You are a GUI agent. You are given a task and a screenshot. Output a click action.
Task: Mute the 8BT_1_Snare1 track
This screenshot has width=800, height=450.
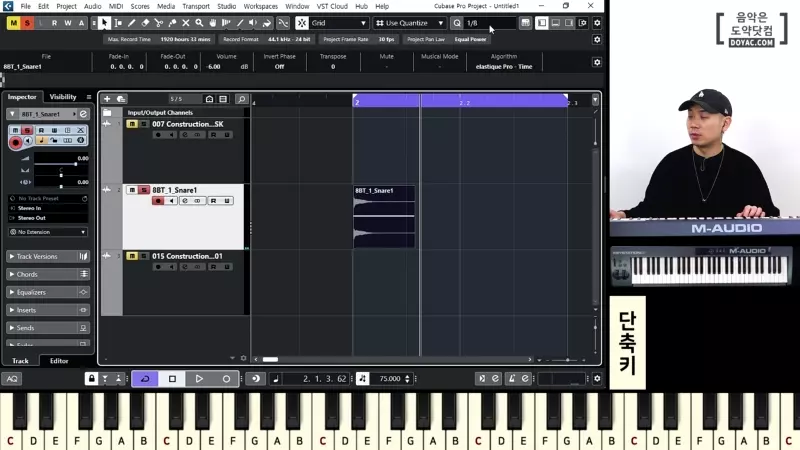pos(132,190)
